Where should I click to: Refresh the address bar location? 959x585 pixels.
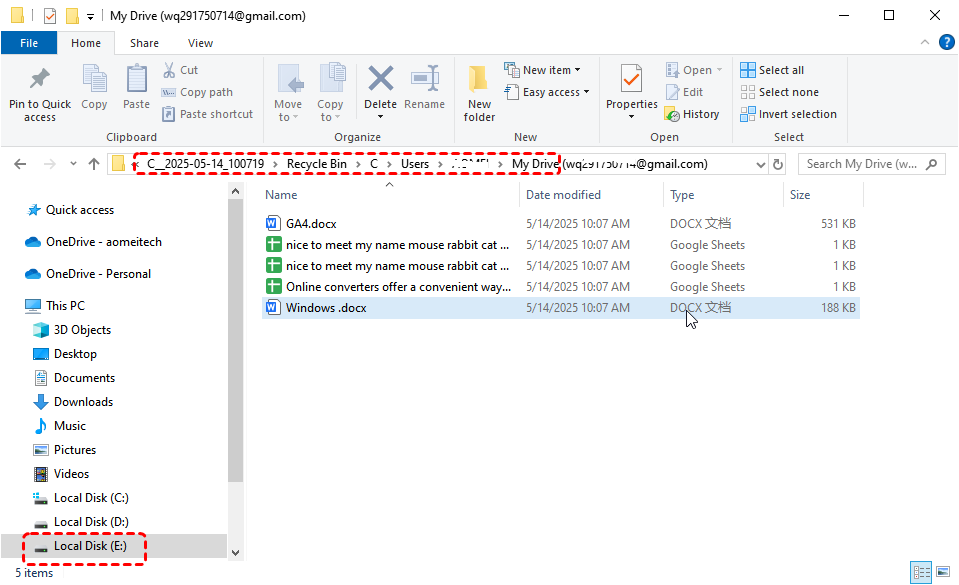(778, 164)
